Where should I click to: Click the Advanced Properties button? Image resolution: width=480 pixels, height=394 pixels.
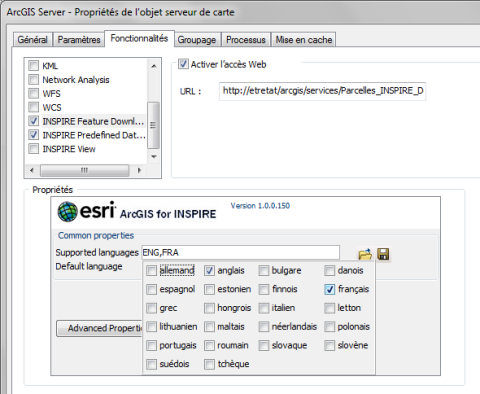[x=99, y=328]
